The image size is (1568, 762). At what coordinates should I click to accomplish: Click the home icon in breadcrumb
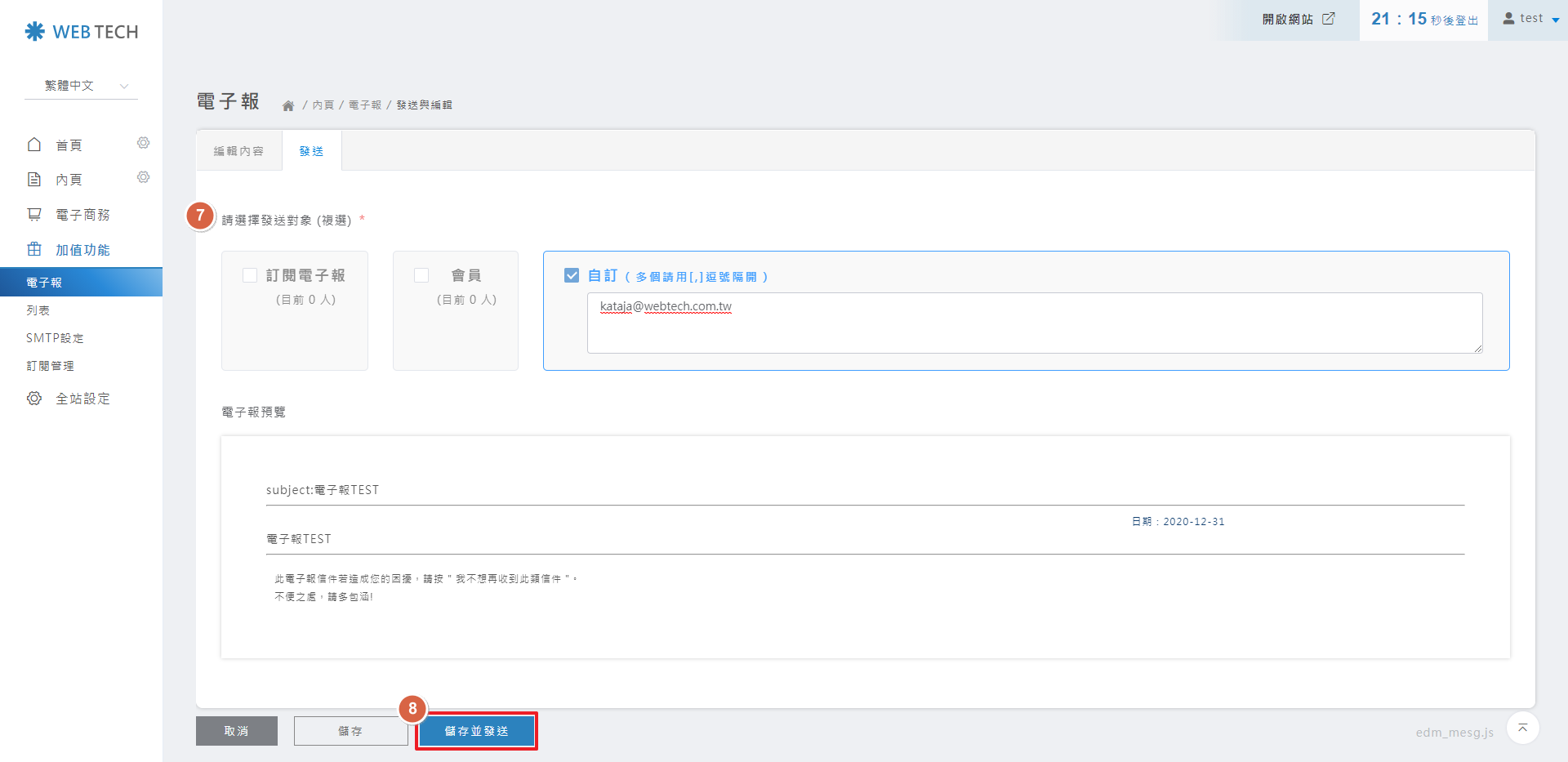(x=288, y=105)
